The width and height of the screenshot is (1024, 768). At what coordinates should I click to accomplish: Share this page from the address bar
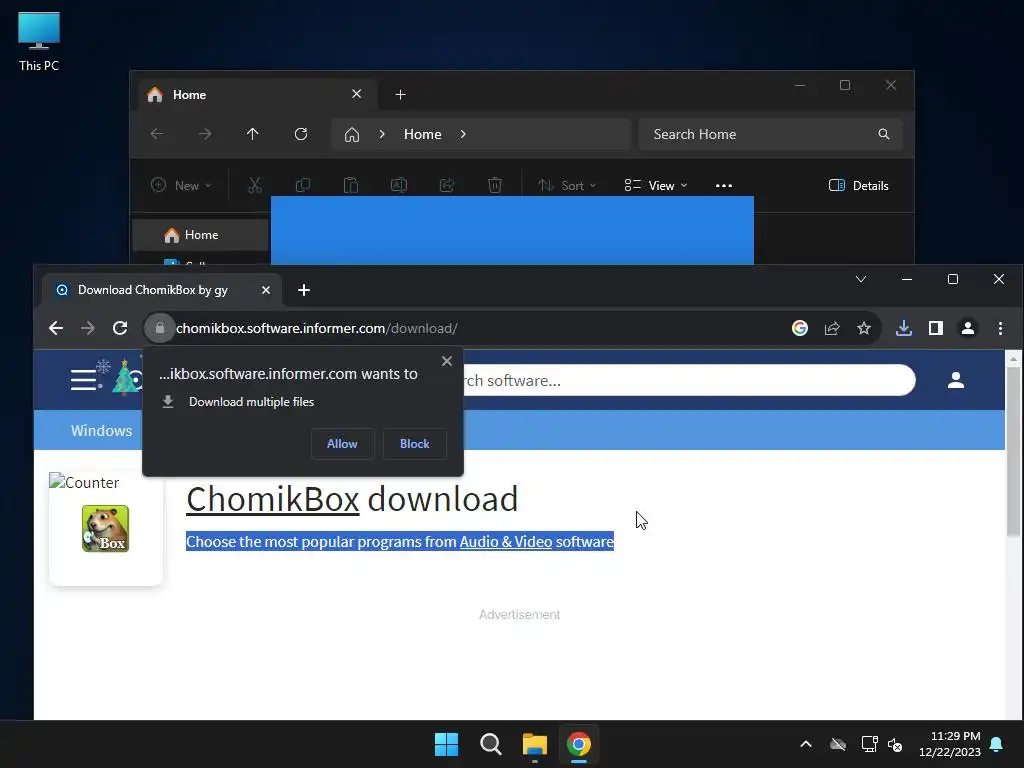pyautogui.click(x=832, y=328)
